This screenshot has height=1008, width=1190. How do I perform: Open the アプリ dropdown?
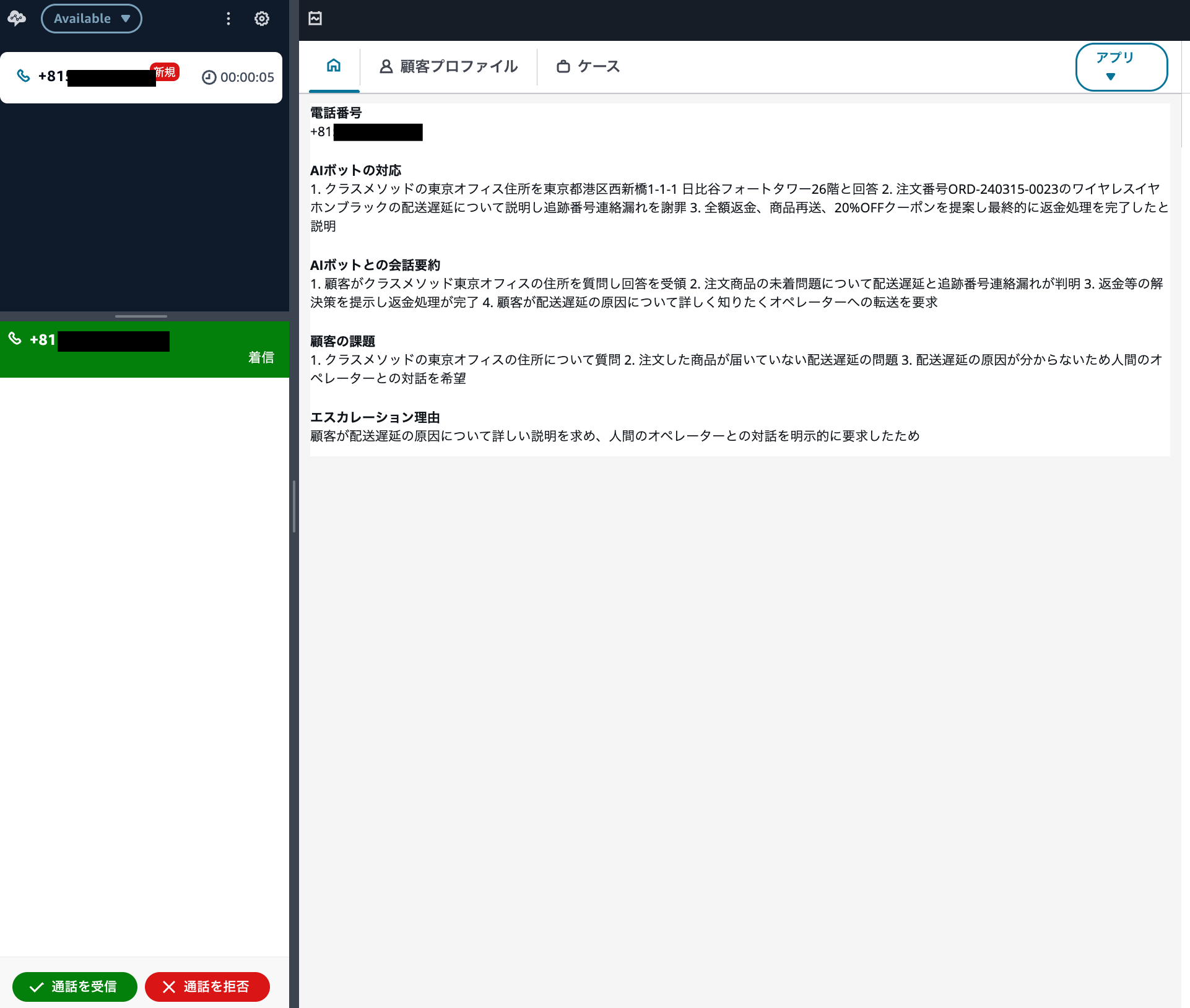click(1121, 67)
